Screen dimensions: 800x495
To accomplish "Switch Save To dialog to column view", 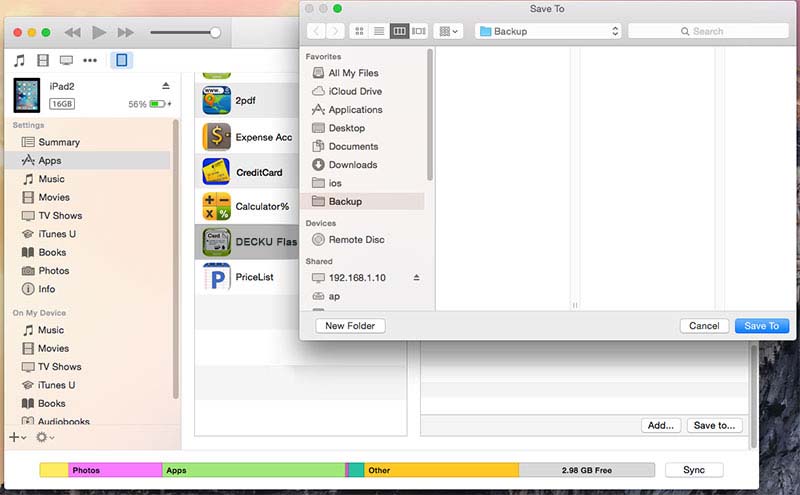I will 399,31.
